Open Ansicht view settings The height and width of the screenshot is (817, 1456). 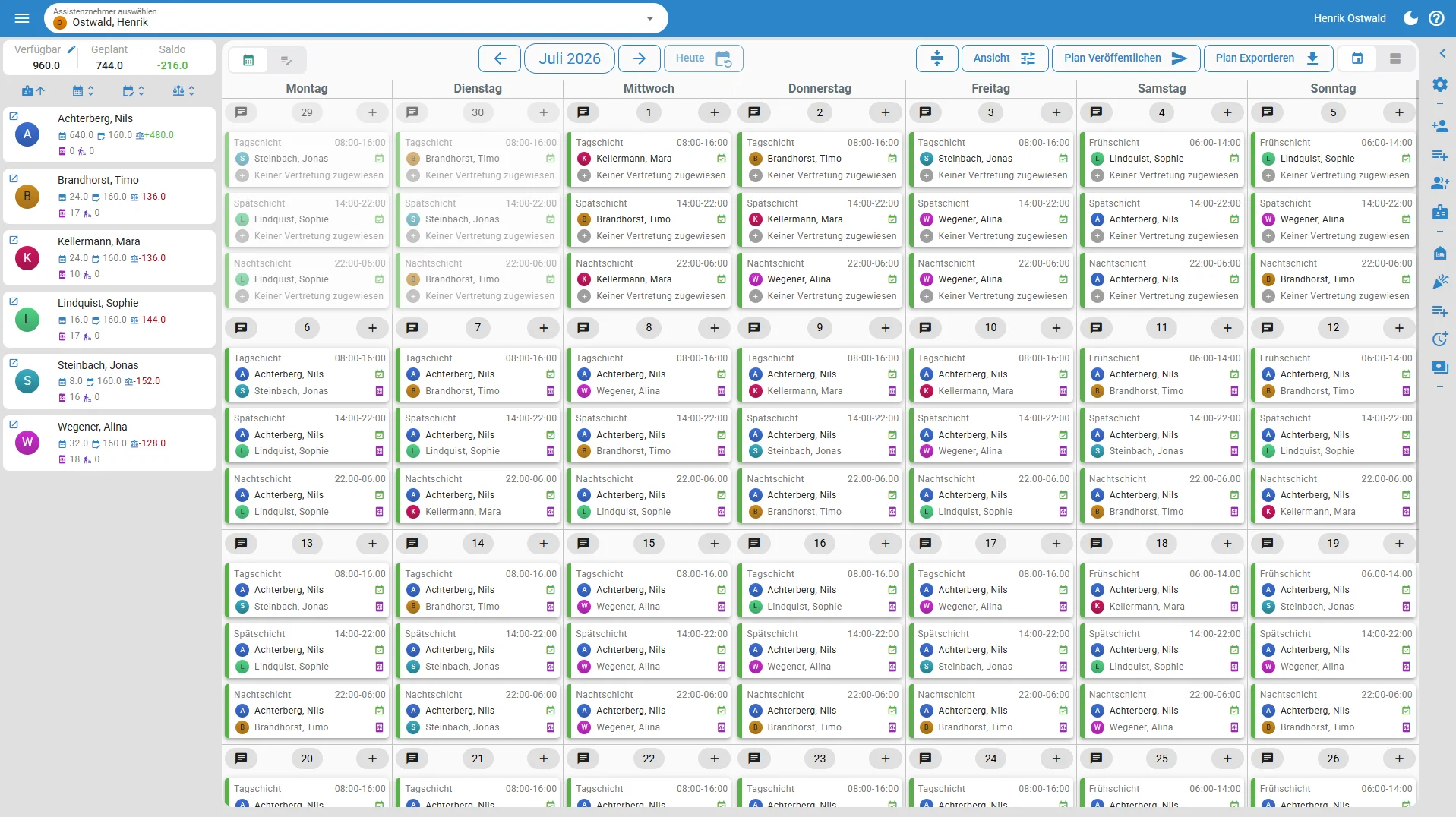[1005, 58]
